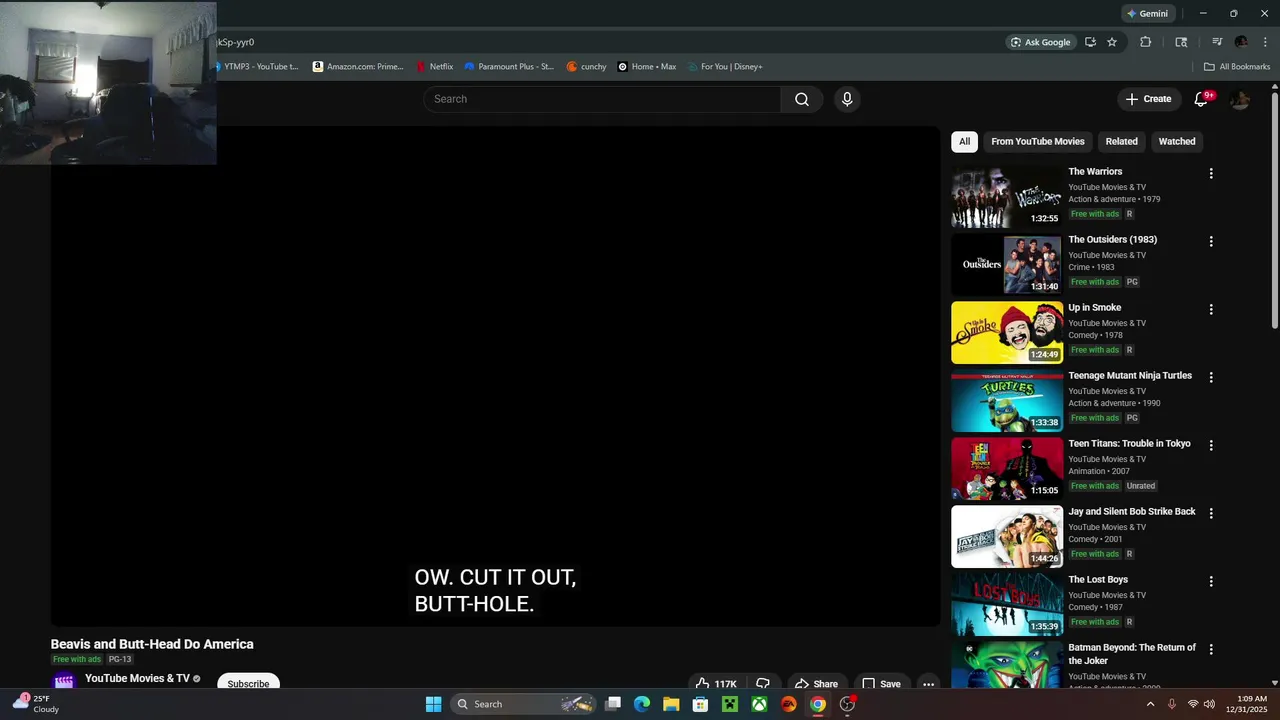Select From YouTube Movies filter chip

coord(1038,141)
